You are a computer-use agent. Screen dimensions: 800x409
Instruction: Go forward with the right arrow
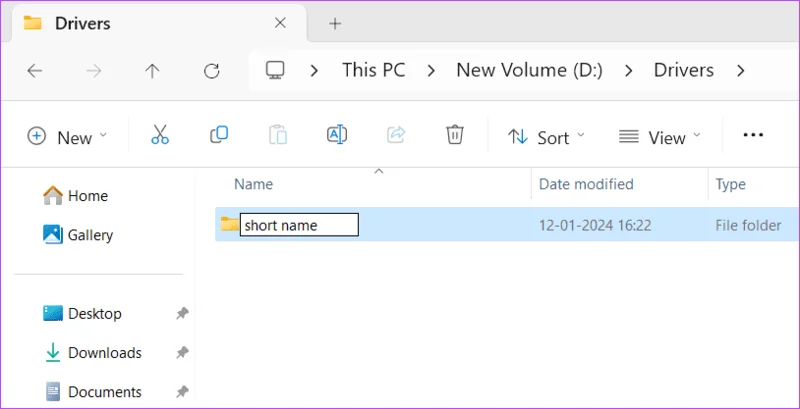pos(94,71)
